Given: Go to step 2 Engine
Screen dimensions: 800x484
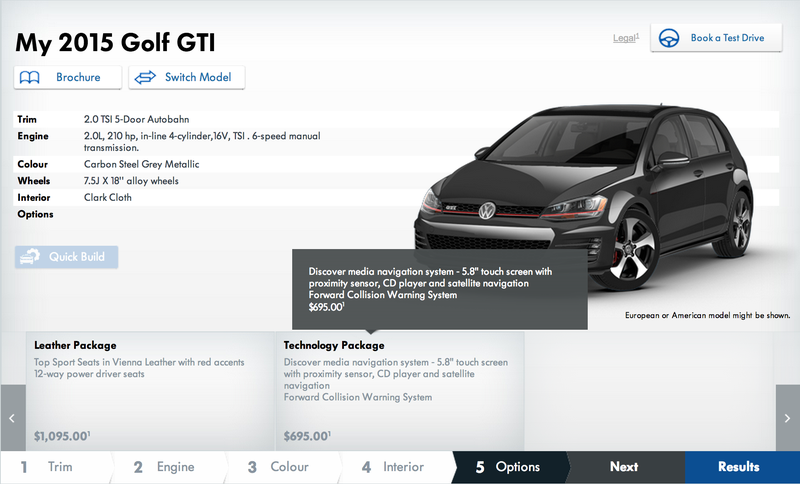Looking at the screenshot, I should [168, 467].
